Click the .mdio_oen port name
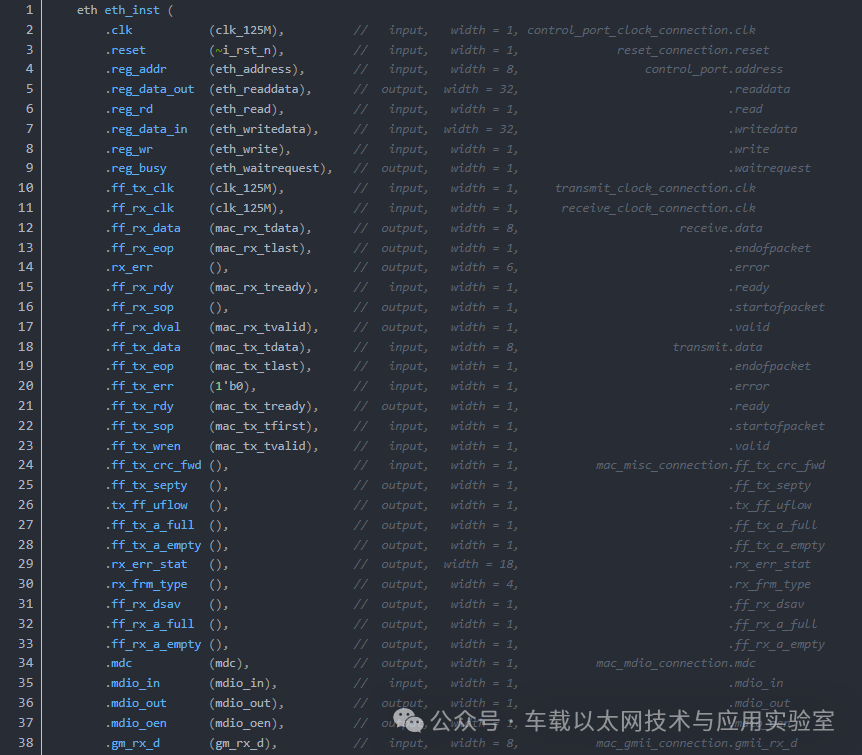The width and height of the screenshot is (862, 755). [x=136, y=723]
